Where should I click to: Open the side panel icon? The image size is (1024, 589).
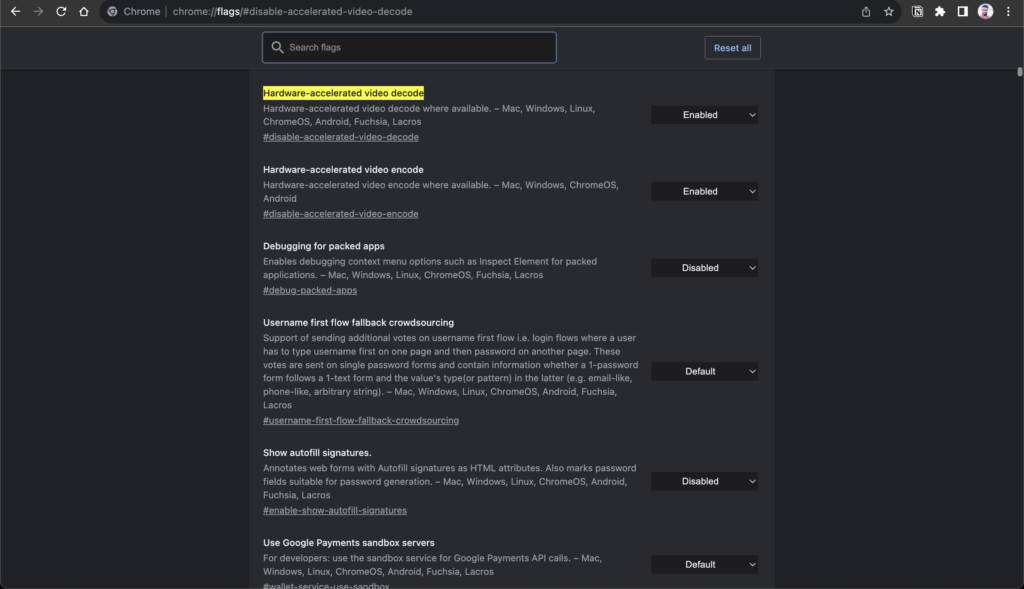tap(961, 11)
